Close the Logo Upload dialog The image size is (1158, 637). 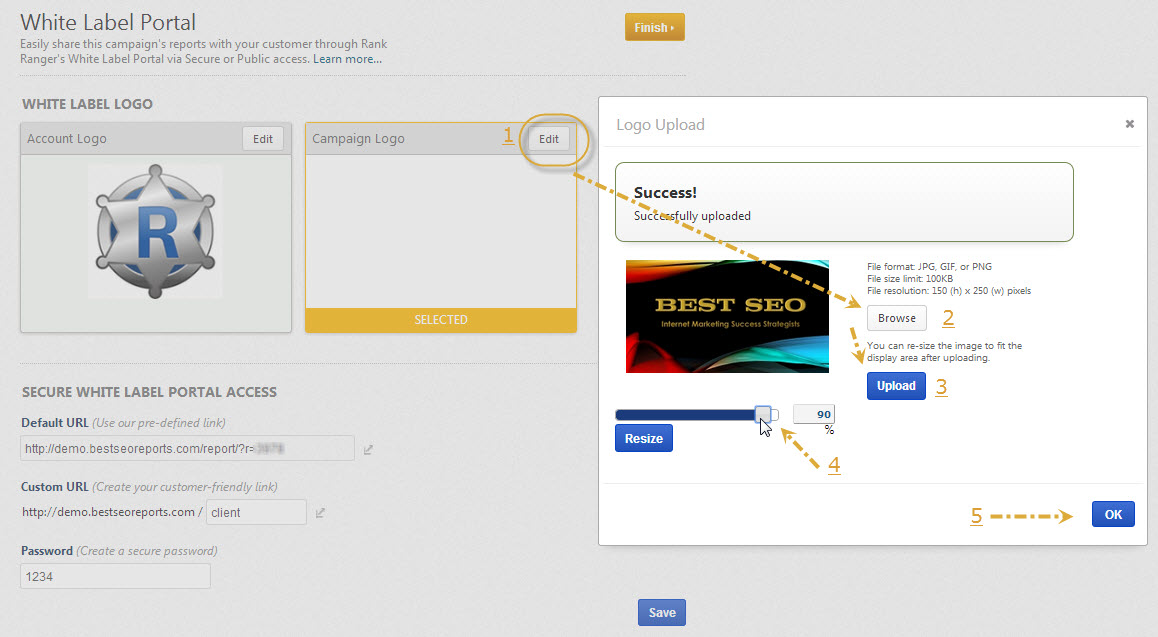[1129, 124]
